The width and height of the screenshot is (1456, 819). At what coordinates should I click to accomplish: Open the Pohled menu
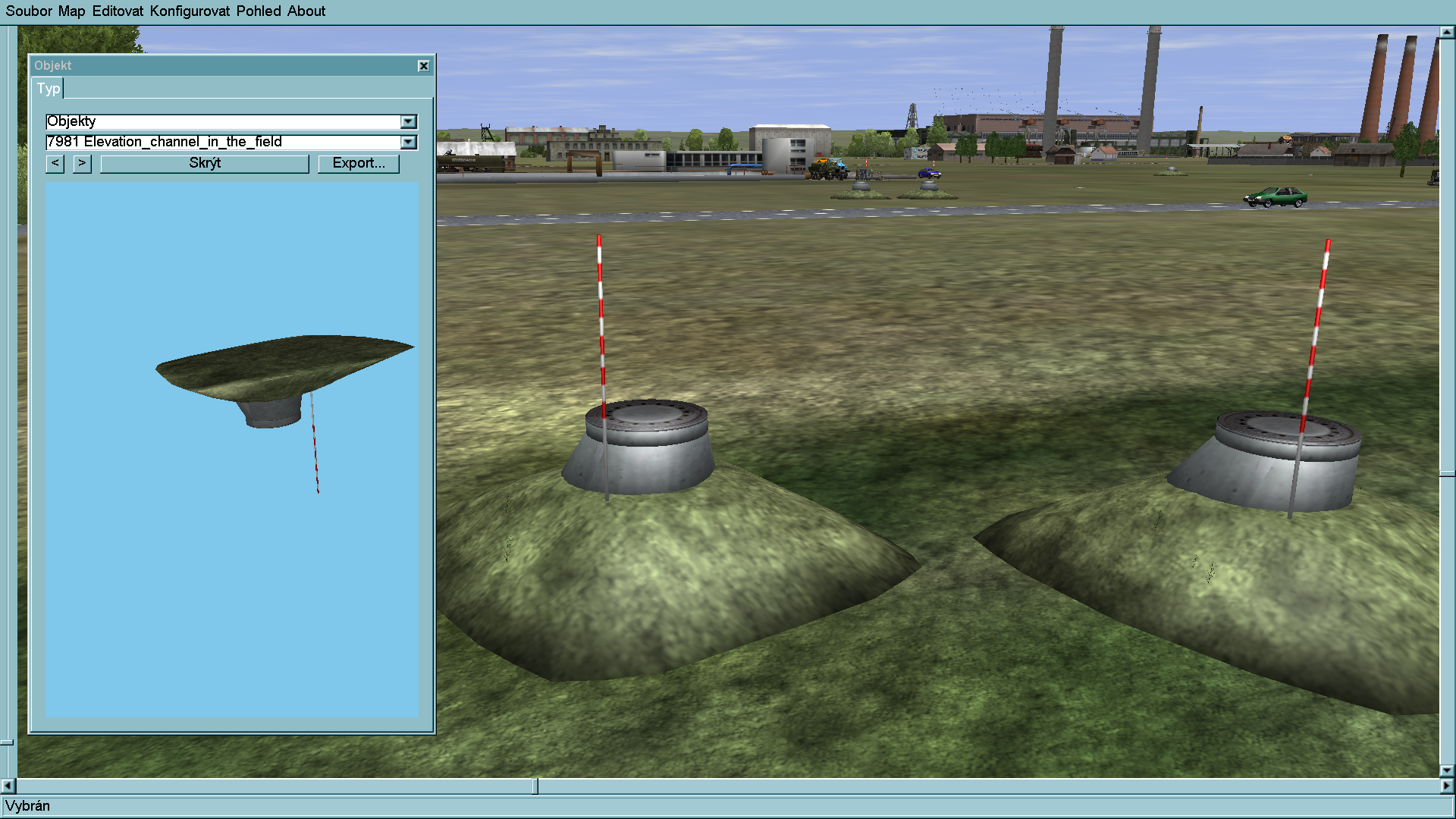259,11
